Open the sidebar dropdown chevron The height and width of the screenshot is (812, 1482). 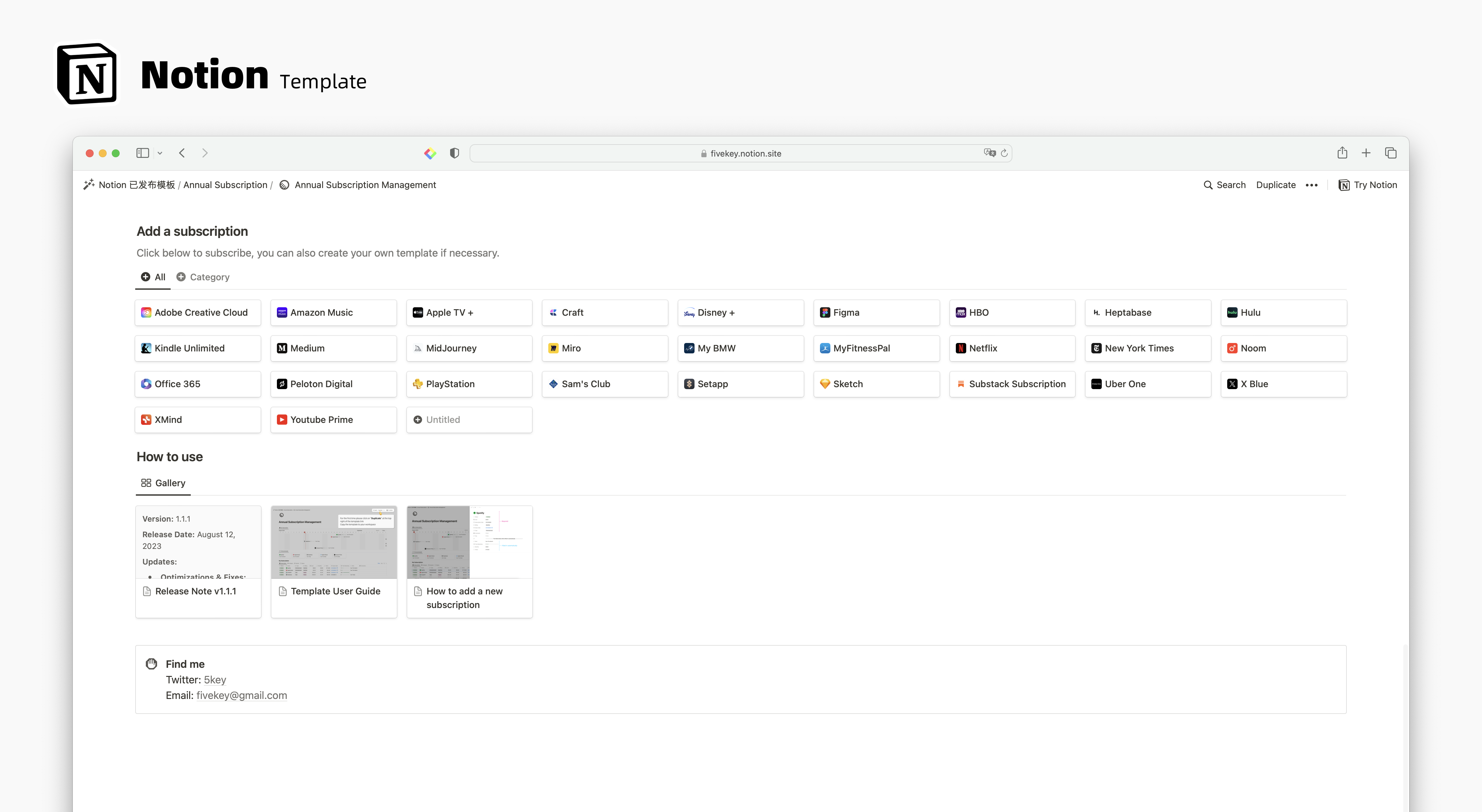[x=160, y=154]
